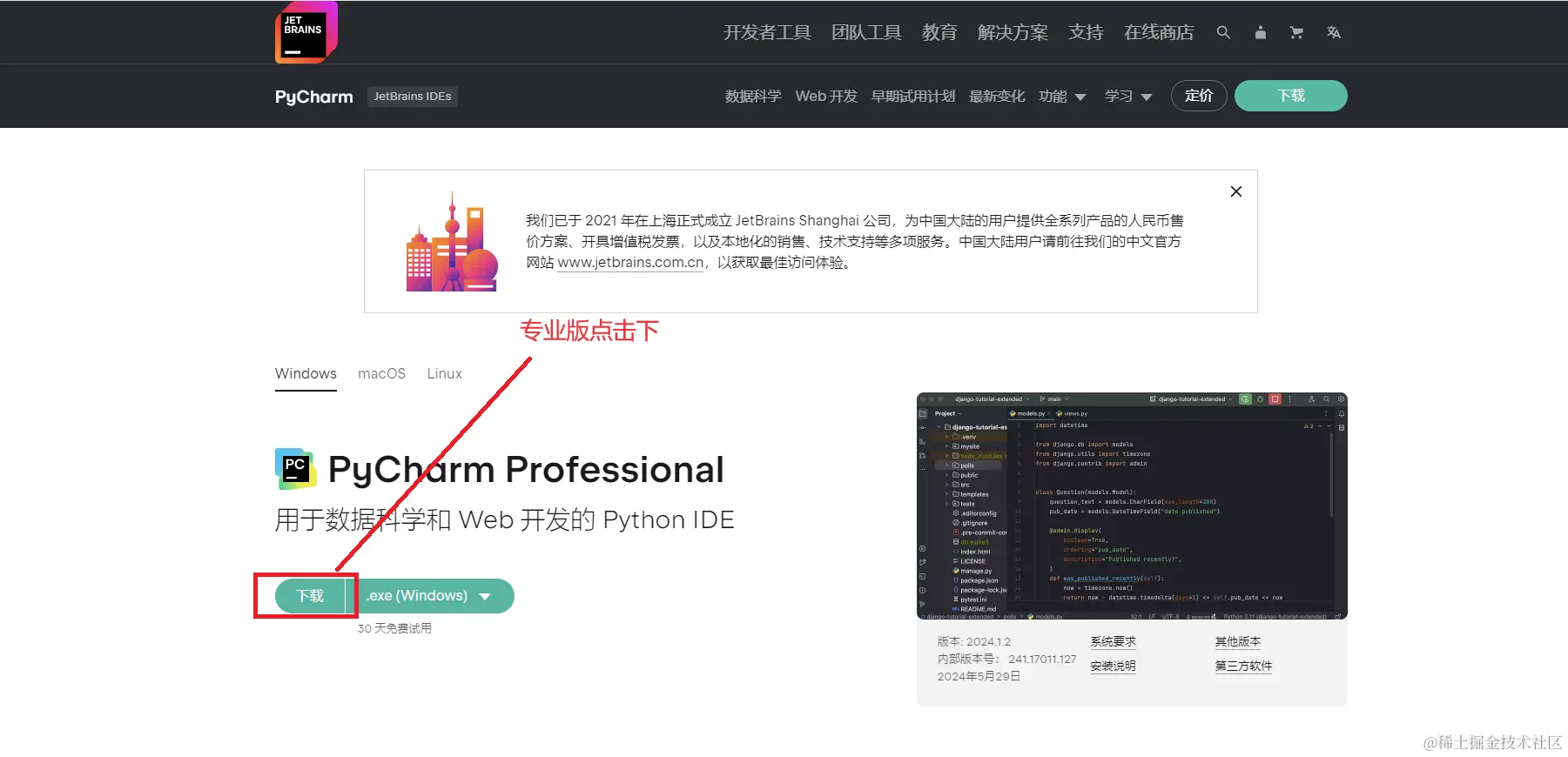This screenshot has width=1568, height=757.
Task: Open the 开发者工具 menu
Action: (767, 32)
